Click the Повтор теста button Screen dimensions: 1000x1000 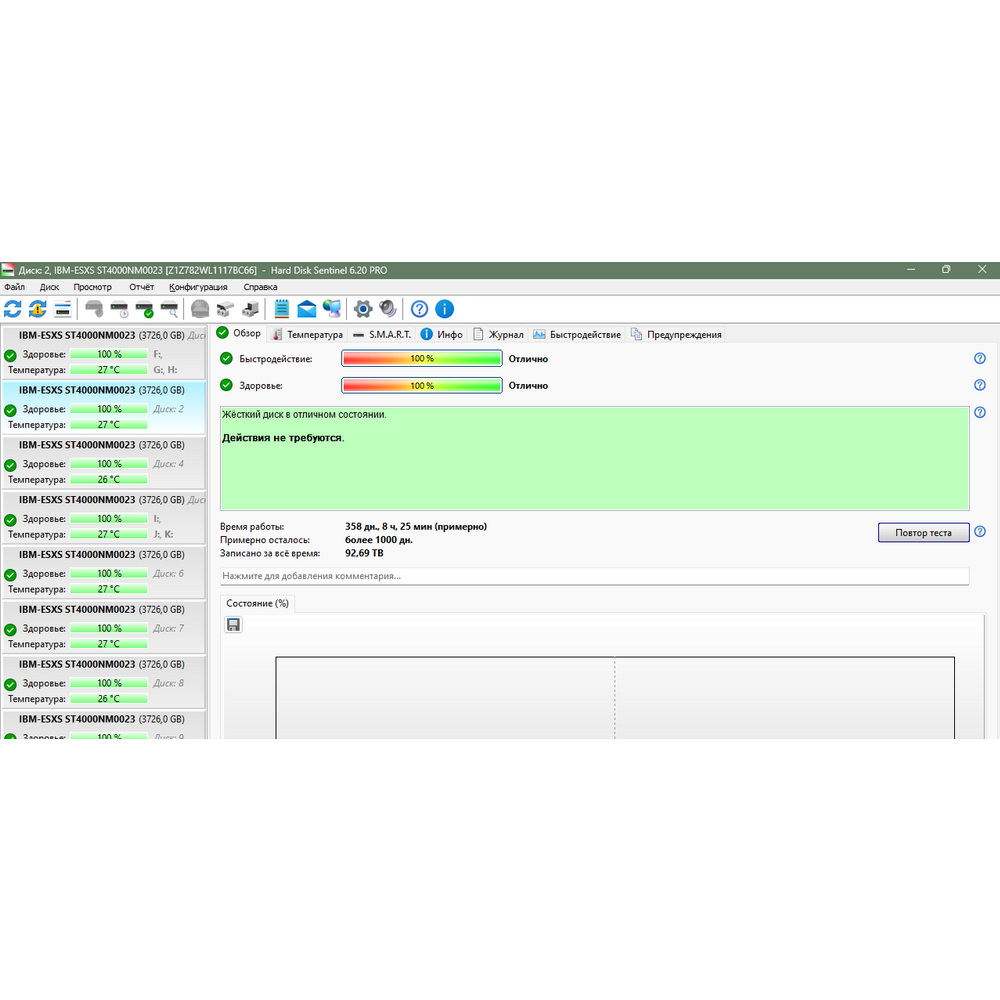(923, 533)
